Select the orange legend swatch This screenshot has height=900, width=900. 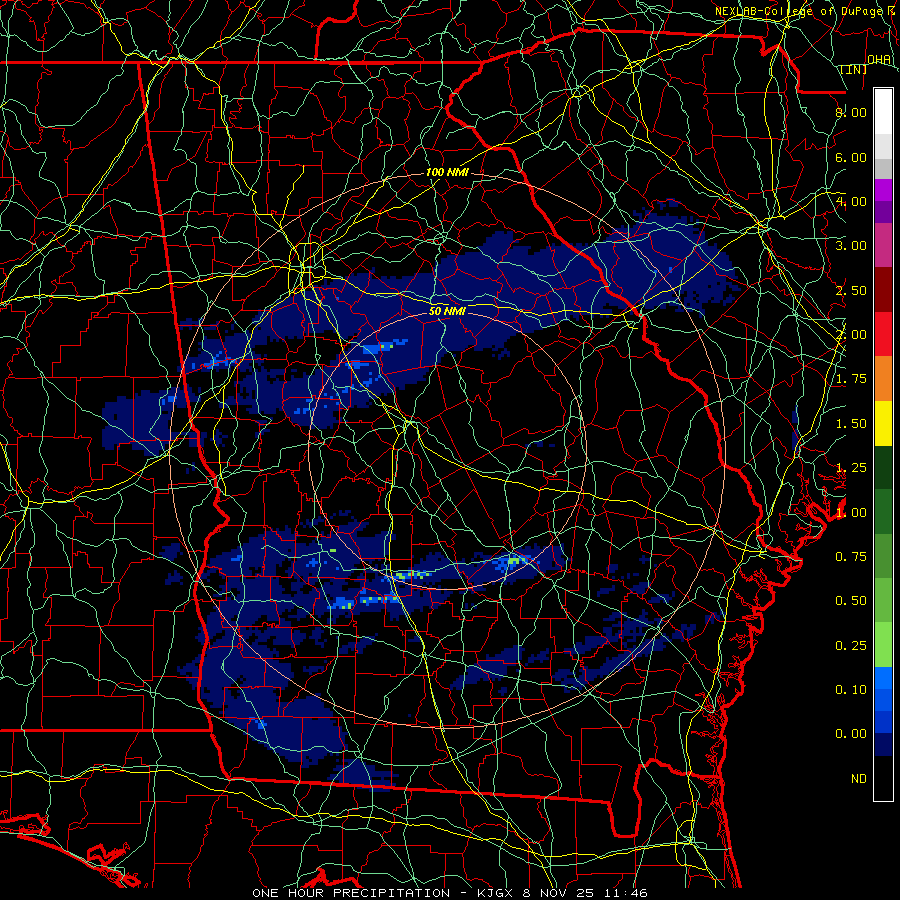(883, 379)
